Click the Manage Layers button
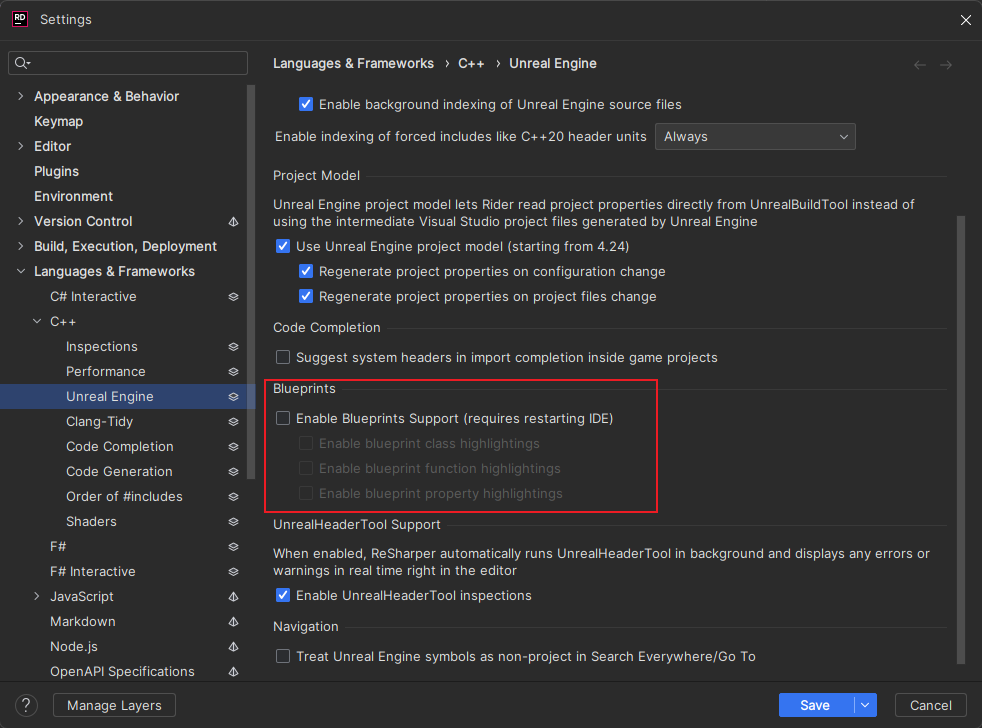This screenshot has width=982, height=728. click(x=114, y=705)
